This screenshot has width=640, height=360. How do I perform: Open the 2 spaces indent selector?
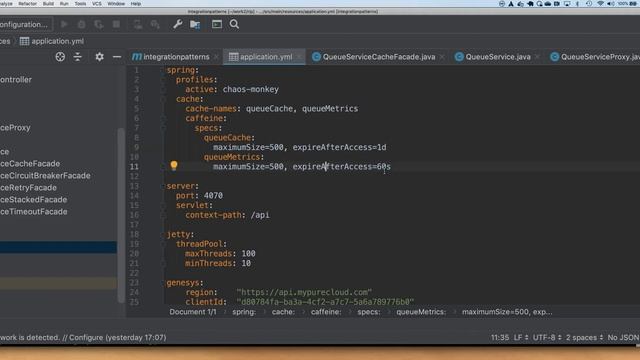click(x=584, y=338)
